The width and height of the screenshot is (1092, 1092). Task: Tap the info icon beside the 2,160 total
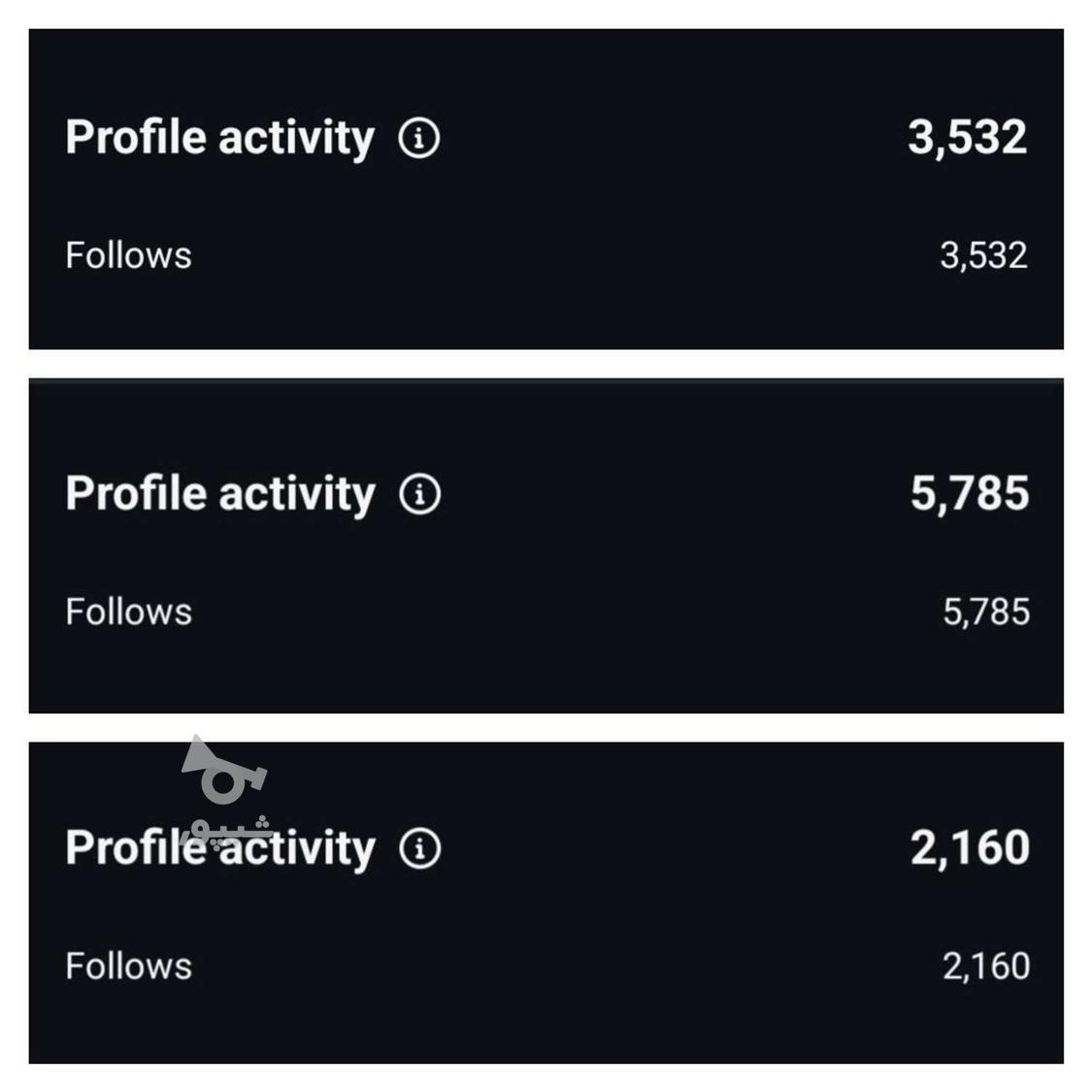click(419, 848)
